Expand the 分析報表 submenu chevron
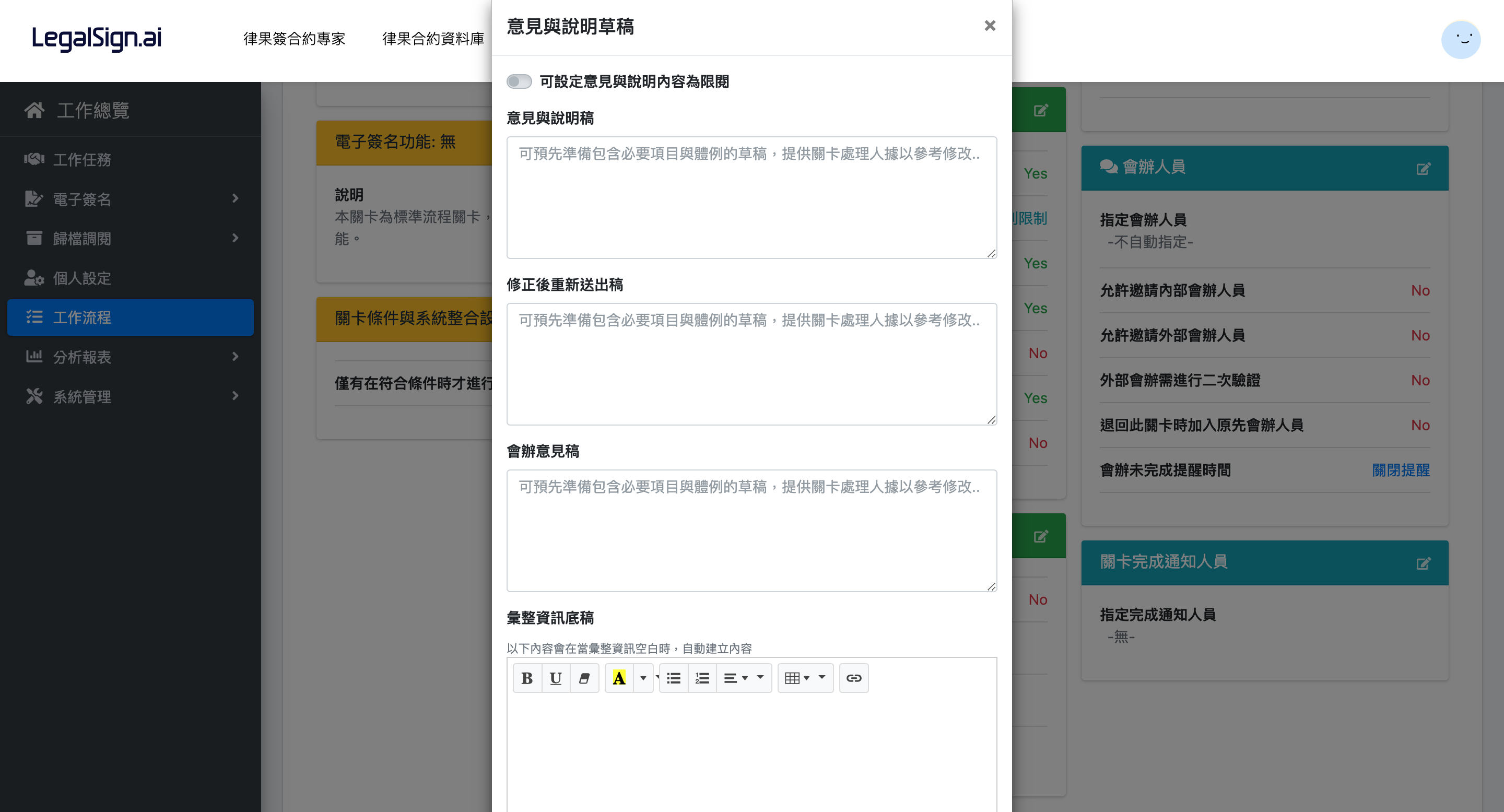 [x=236, y=357]
